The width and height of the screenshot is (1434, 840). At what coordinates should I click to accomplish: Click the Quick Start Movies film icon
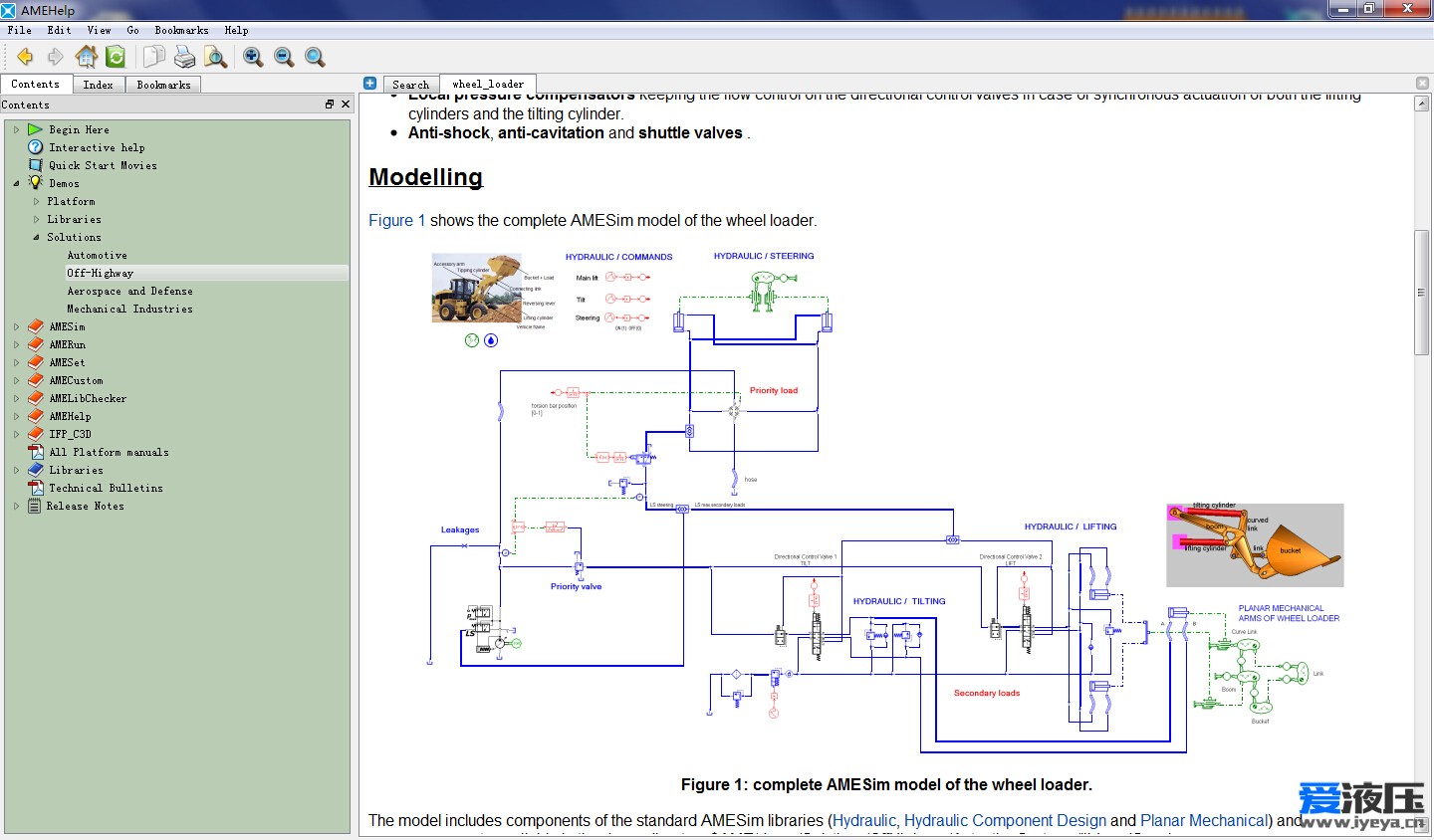click(x=36, y=165)
